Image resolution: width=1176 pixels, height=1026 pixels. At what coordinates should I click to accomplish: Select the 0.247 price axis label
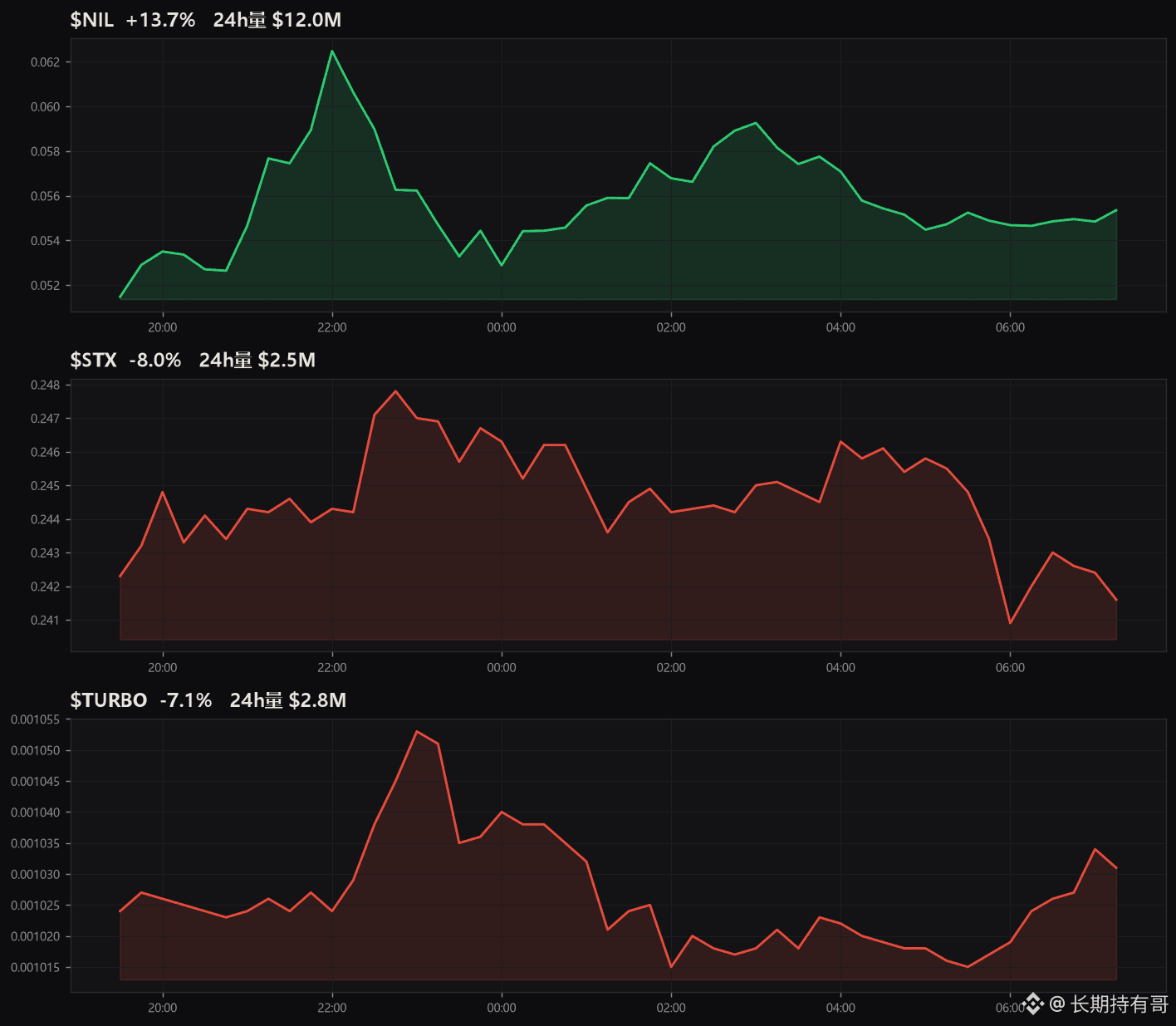coord(46,419)
